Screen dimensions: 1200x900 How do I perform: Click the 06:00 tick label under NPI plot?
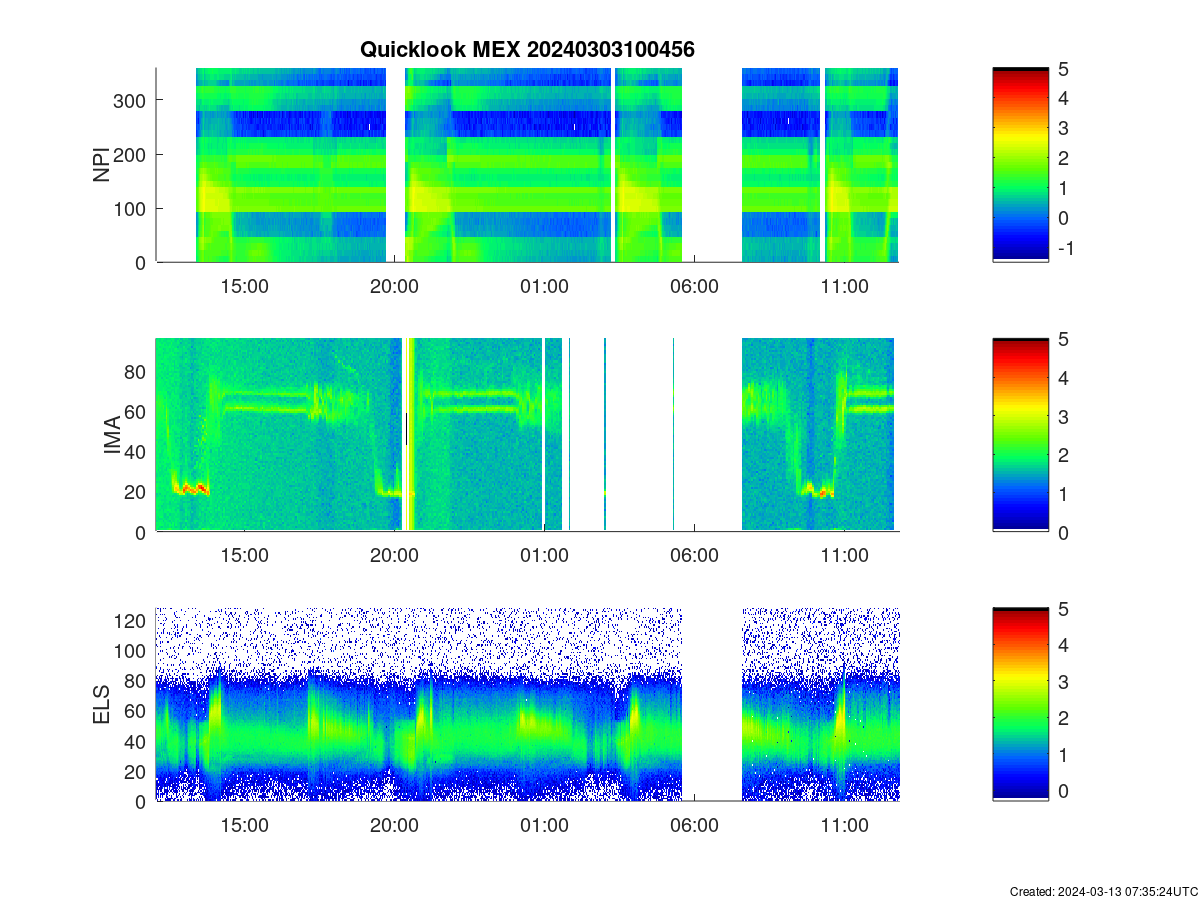click(x=694, y=286)
